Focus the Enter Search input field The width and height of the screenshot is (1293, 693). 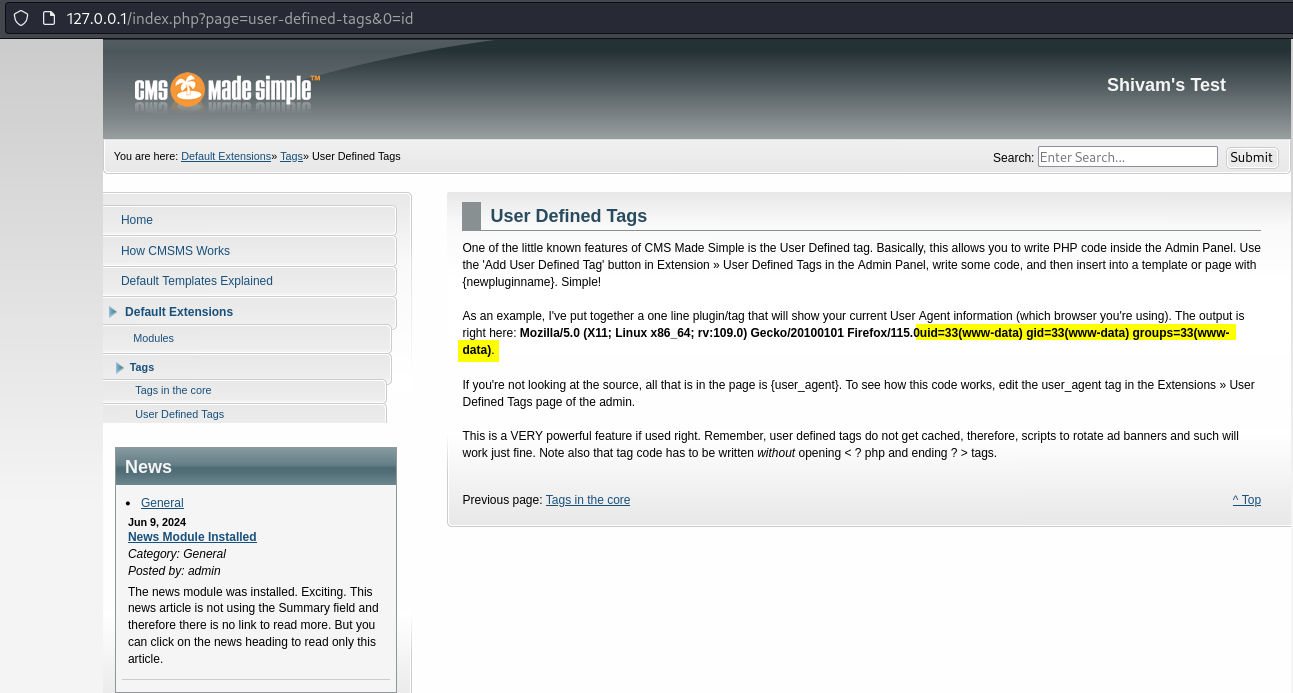click(1128, 157)
